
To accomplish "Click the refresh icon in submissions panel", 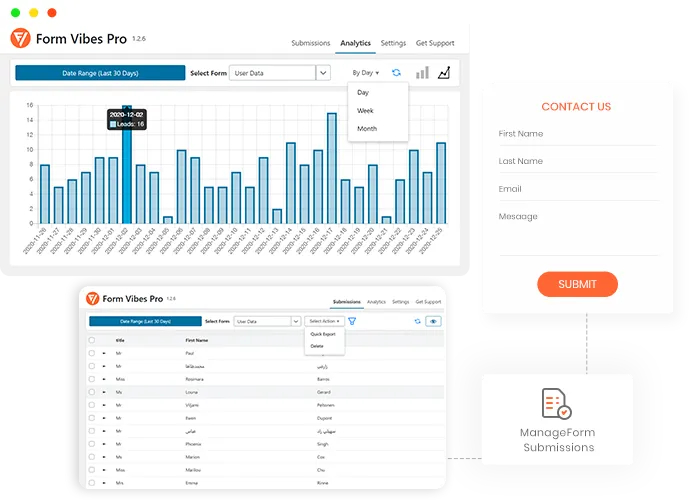I will coord(417,321).
